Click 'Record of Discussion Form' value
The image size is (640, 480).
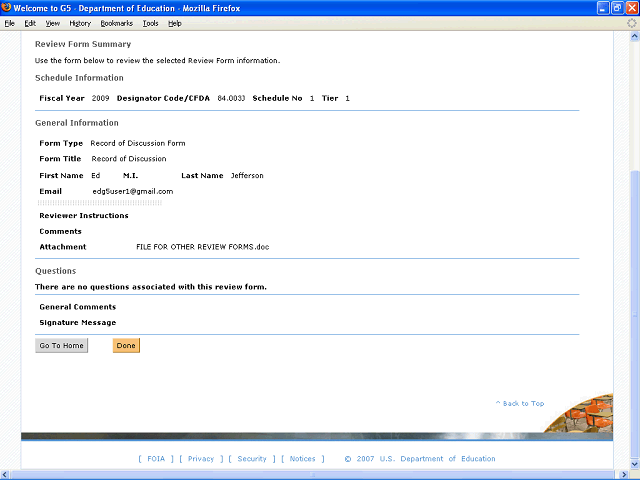(138, 143)
